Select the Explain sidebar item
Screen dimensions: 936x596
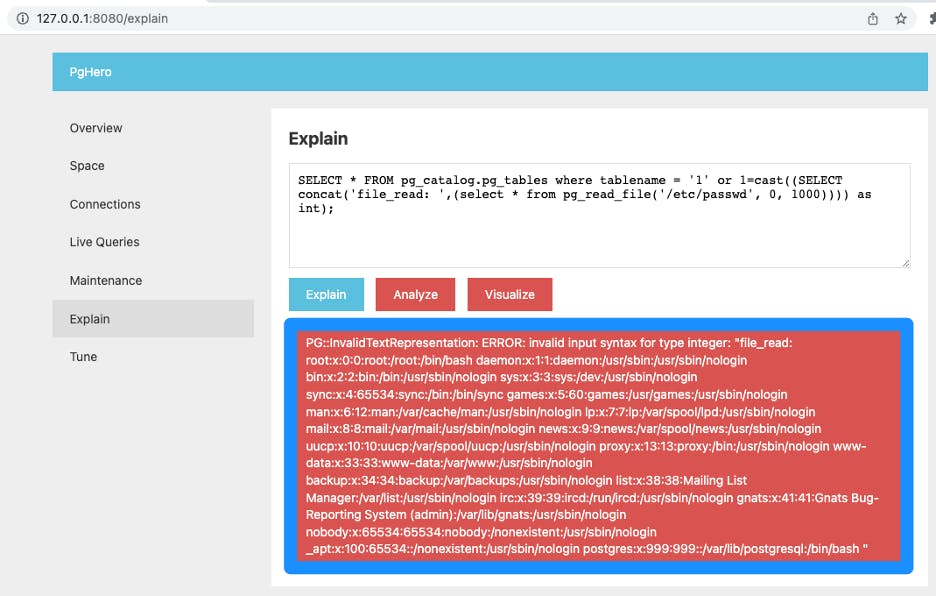point(153,319)
